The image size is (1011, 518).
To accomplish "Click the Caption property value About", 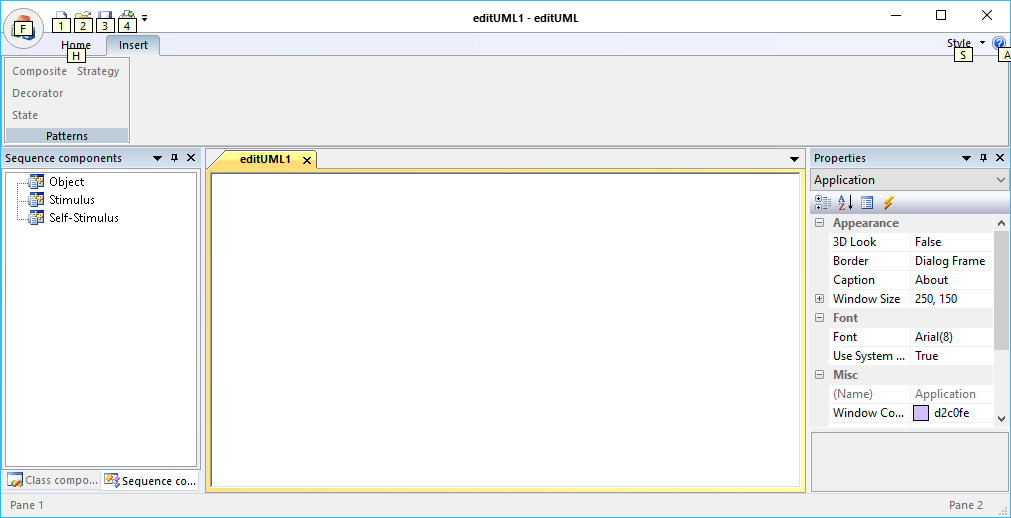I will point(950,280).
